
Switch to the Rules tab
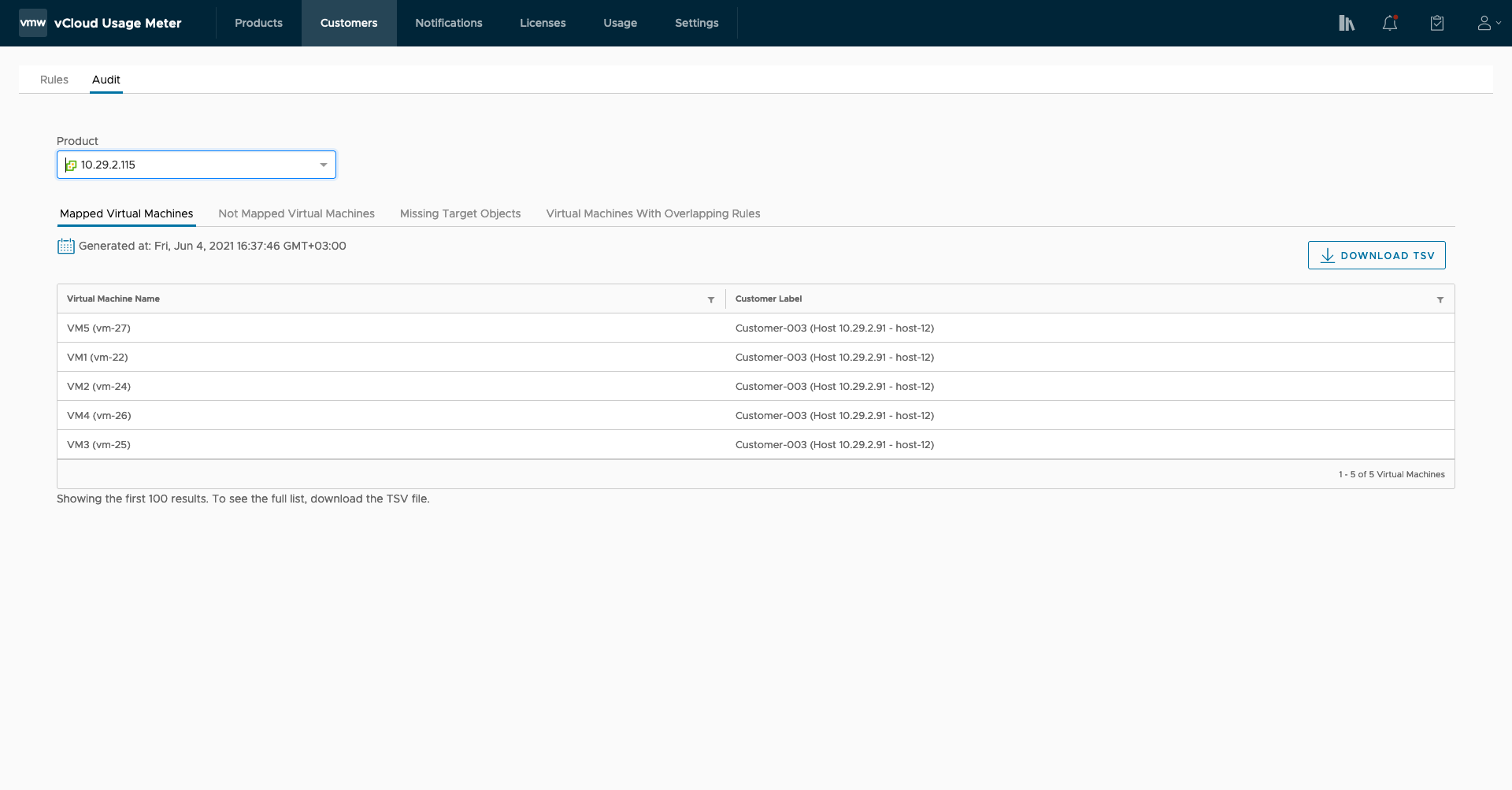point(54,80)
